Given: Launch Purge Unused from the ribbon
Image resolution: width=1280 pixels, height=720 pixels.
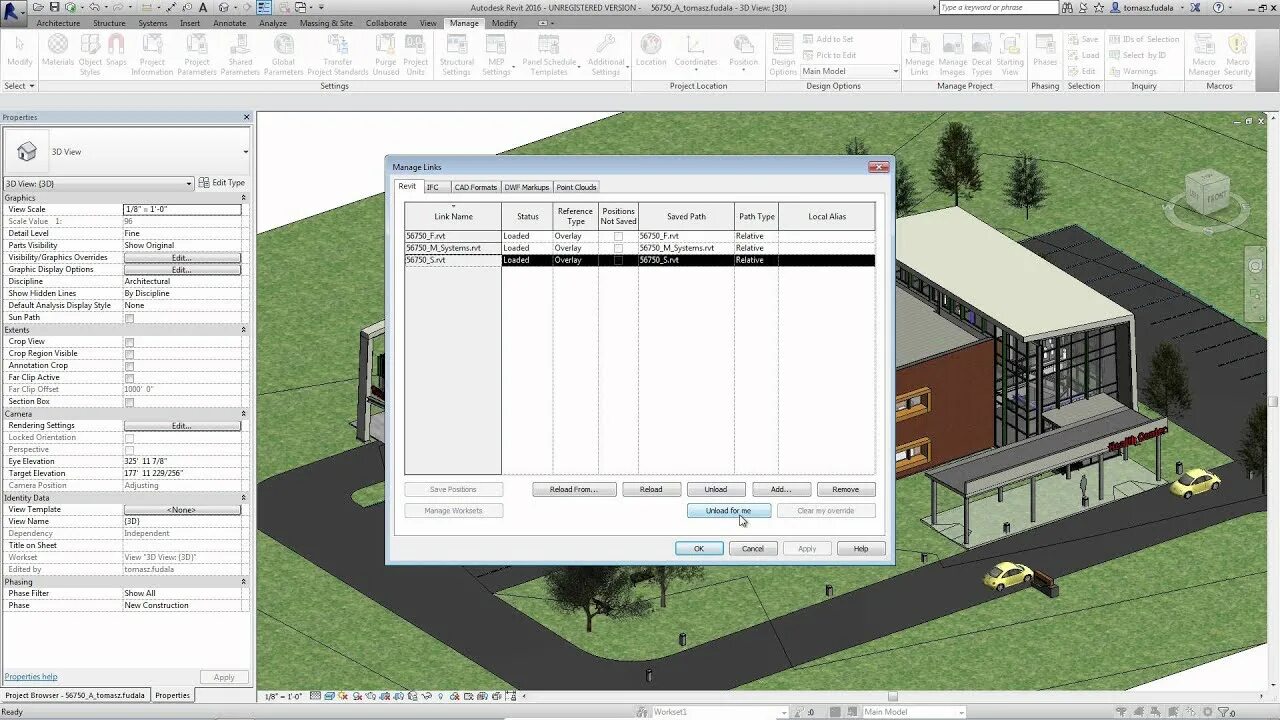Looking at the screenshot, I should tap(386, 54).
